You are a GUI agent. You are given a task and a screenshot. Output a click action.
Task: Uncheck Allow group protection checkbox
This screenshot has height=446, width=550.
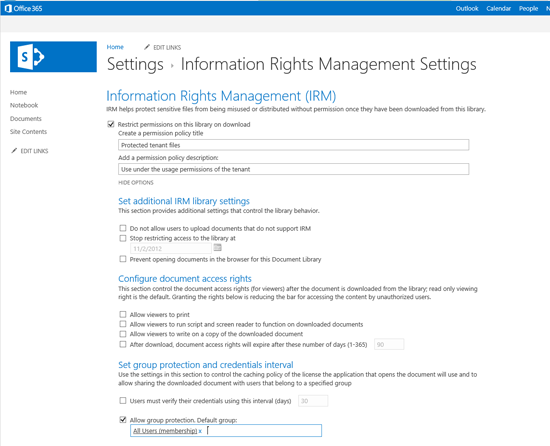click(122, 420)
